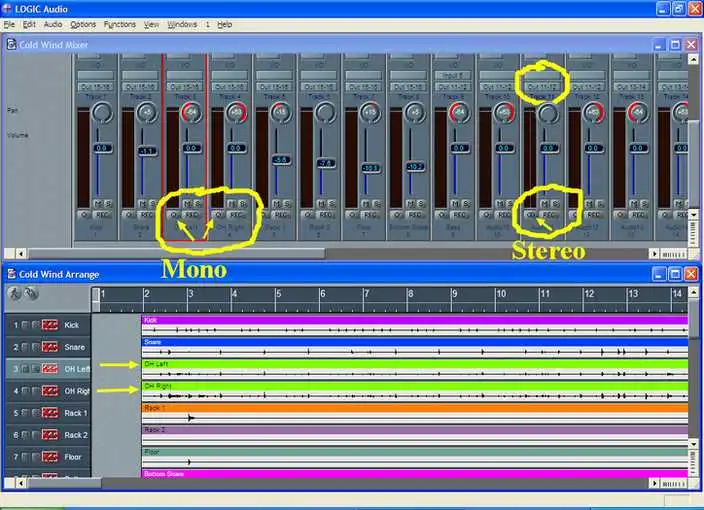Click the OH Right track audio icon
Image resolution: width=704 pixels, height=510 pixels.
(50, 391)
